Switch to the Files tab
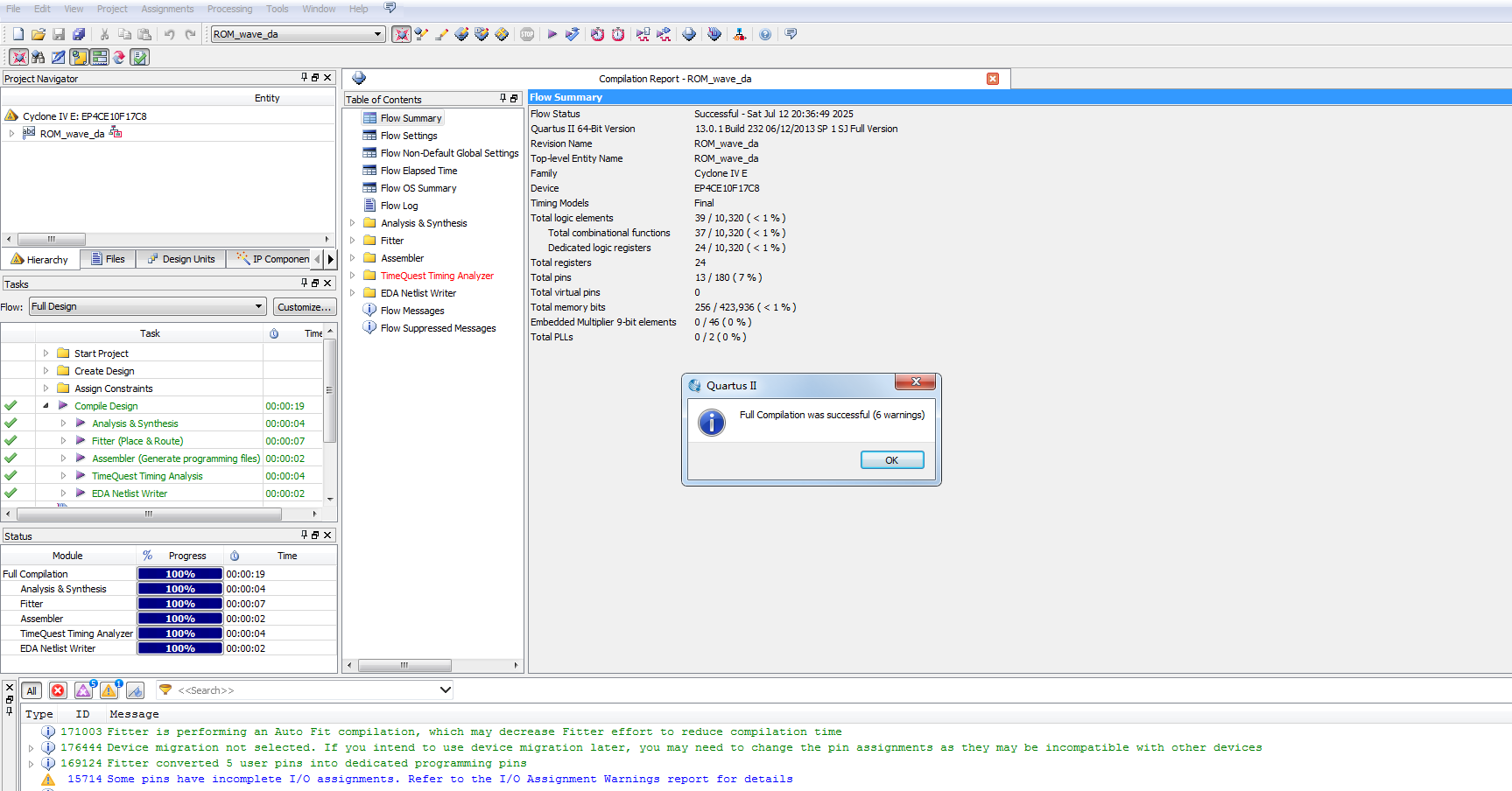 (x=109, y=259)
